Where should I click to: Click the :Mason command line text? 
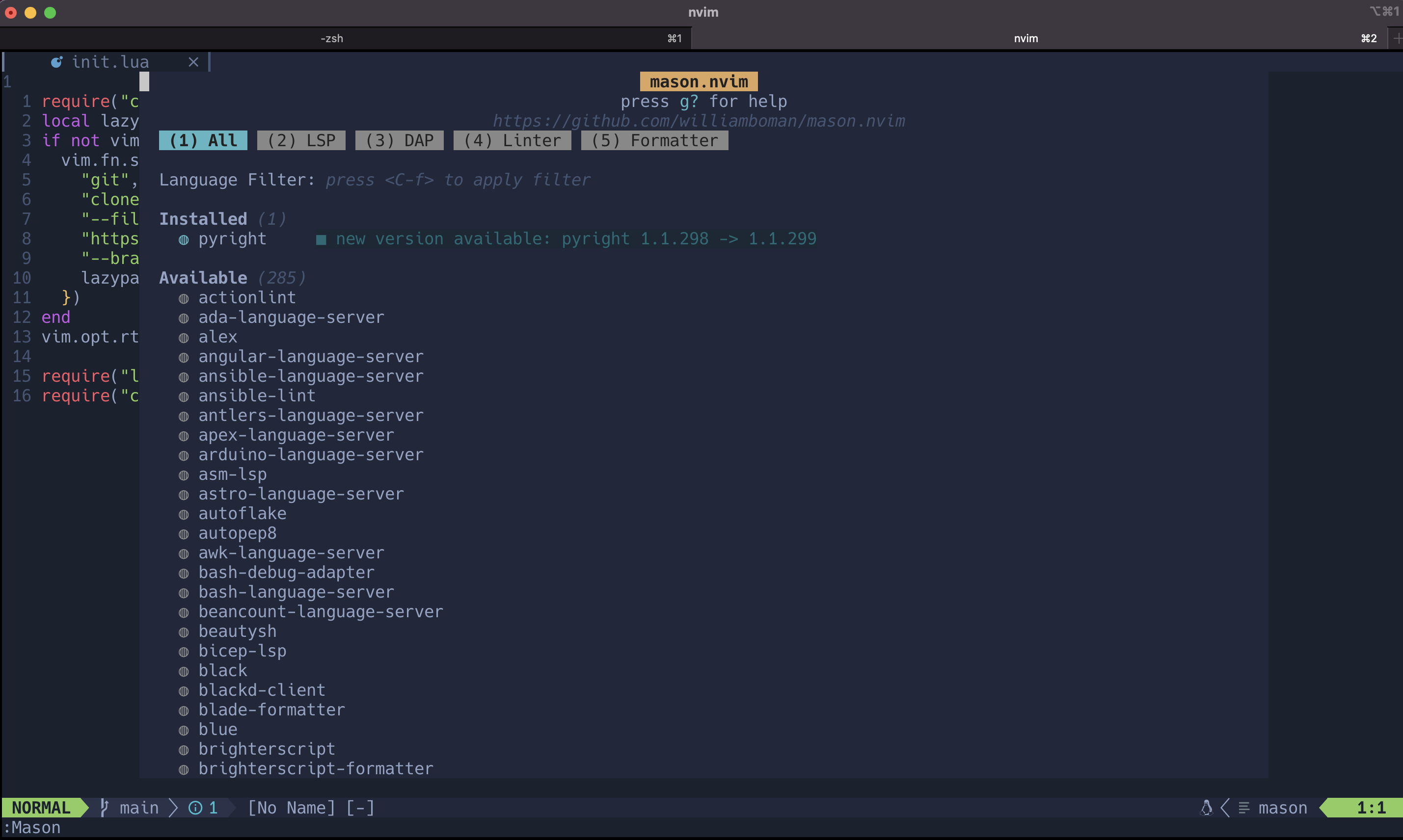32,827
